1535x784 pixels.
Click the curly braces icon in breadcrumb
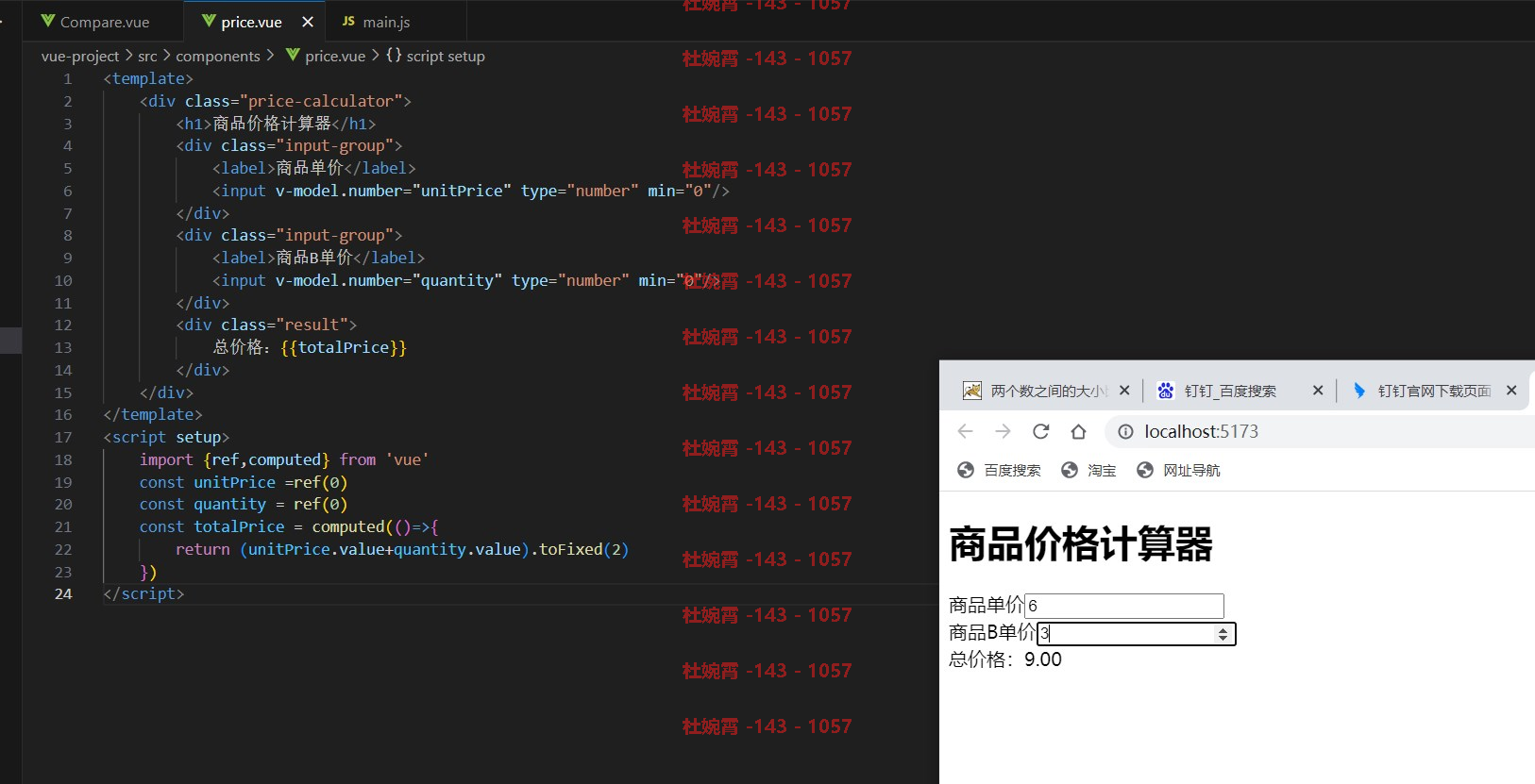click(394, 56)
